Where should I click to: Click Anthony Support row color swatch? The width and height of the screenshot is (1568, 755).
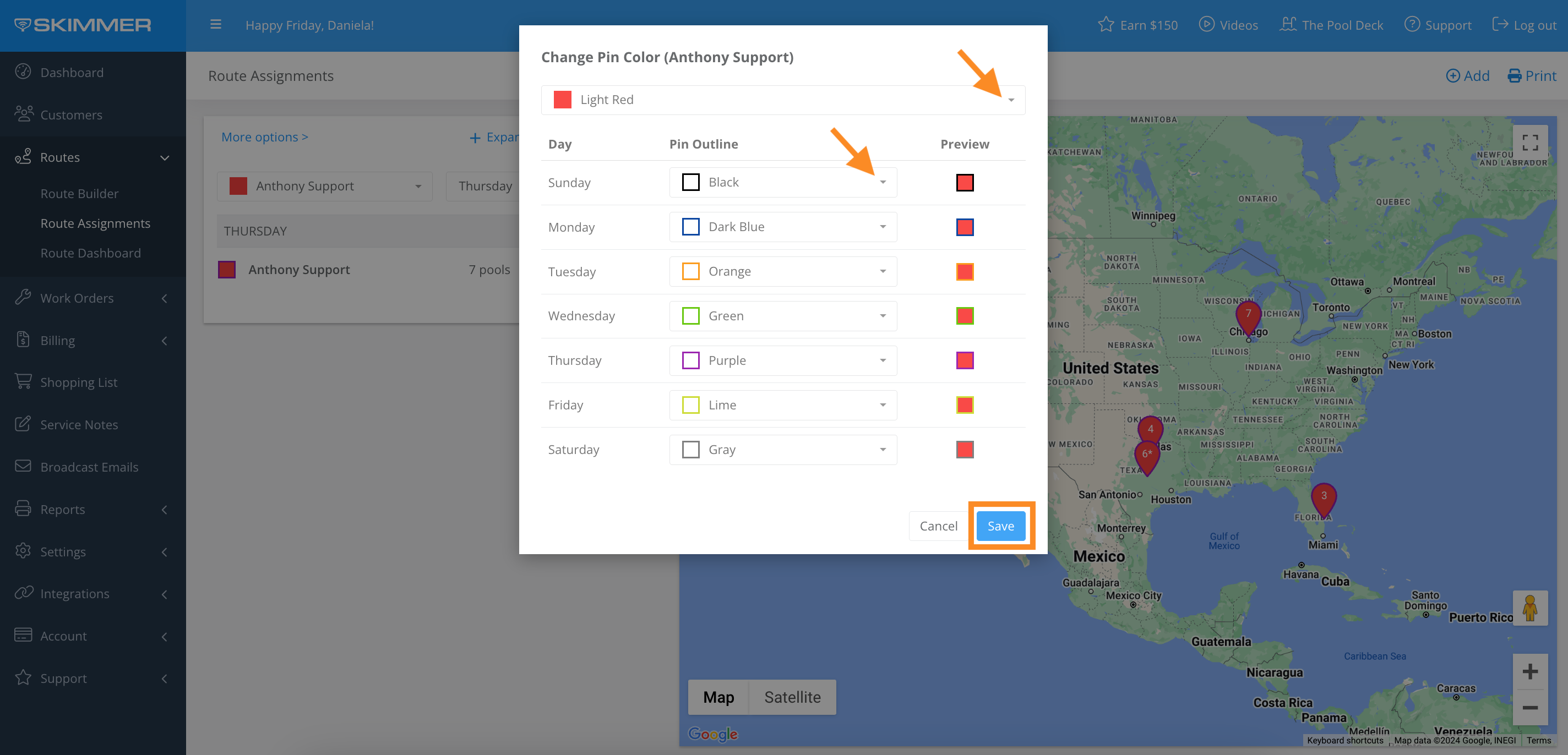[226, 270]
